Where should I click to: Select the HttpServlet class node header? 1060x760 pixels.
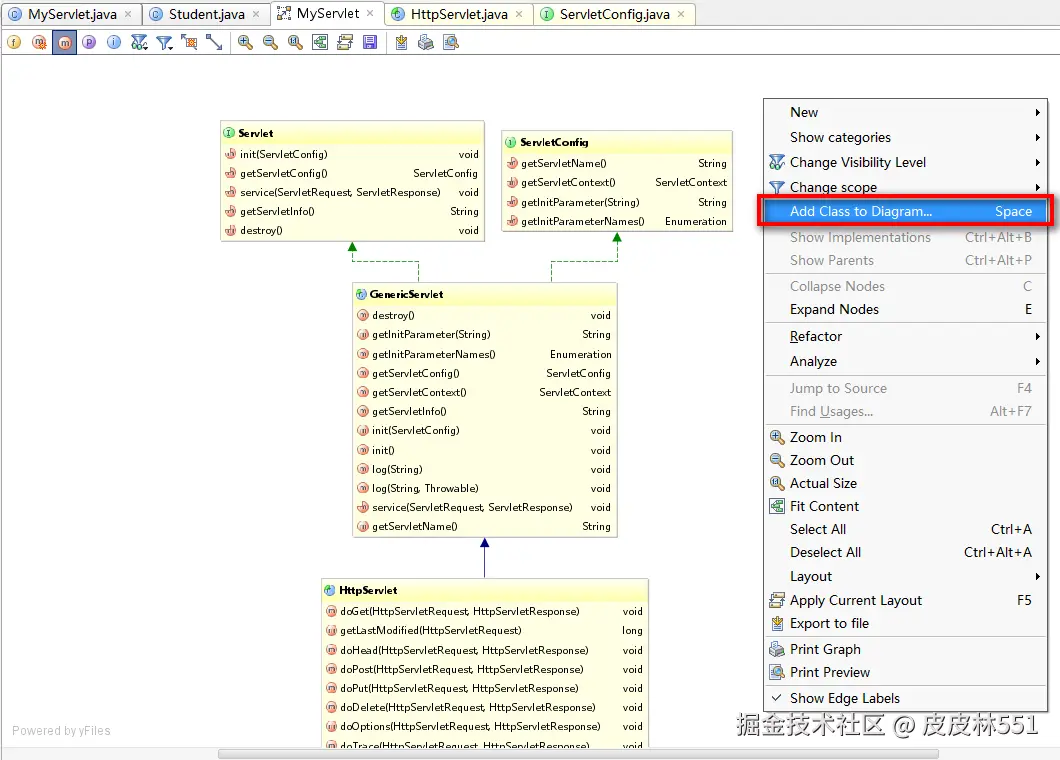pos(485,590)
